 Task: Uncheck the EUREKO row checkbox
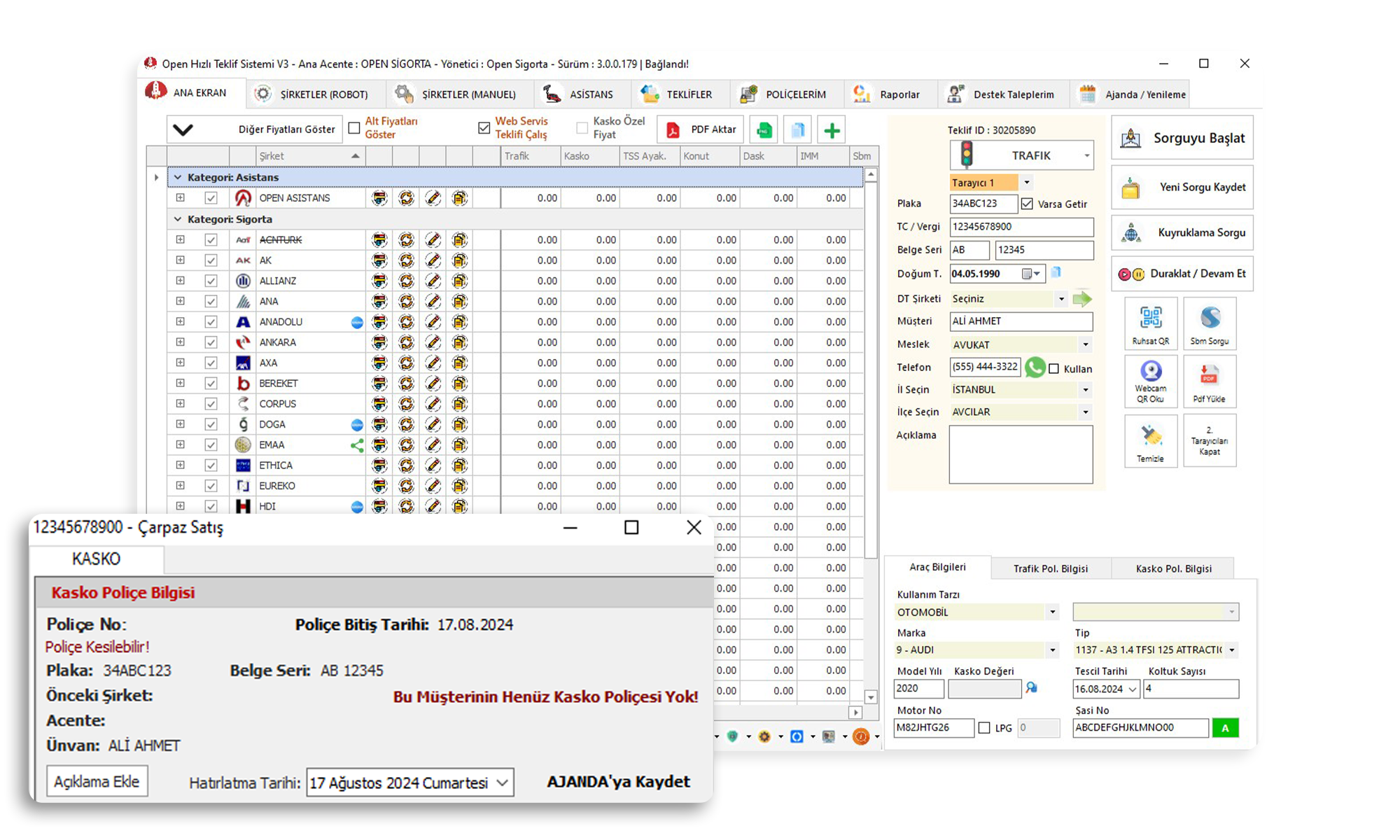[x=211, y=486]
